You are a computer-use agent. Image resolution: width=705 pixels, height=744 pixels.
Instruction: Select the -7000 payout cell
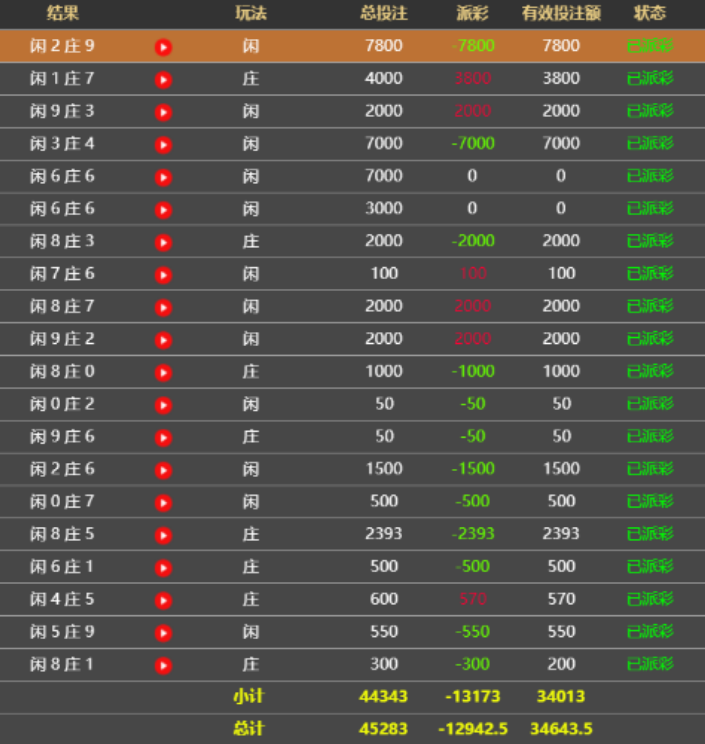(473, 143)
